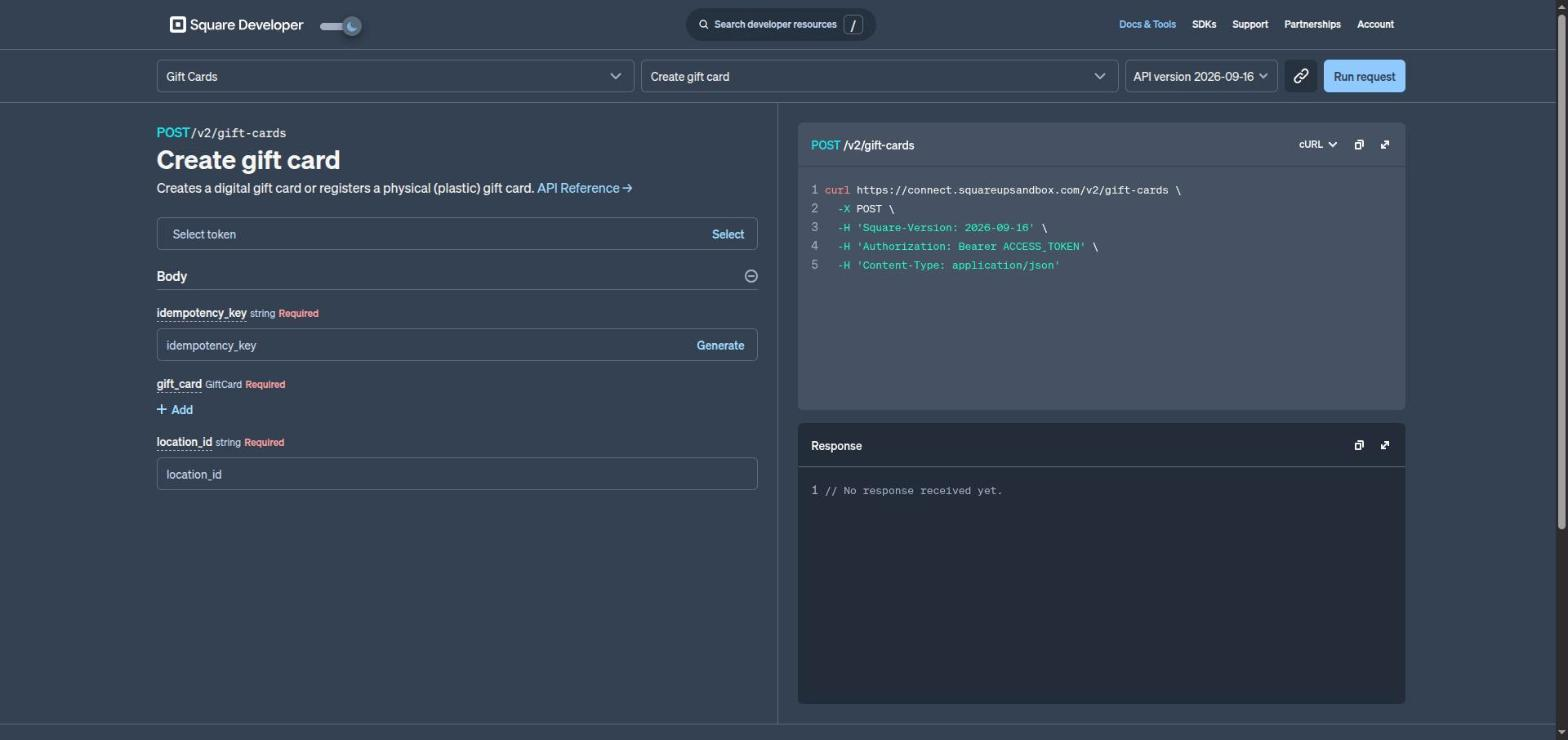
Task: Copy the request code snippet
Action: coord(1359,145)
